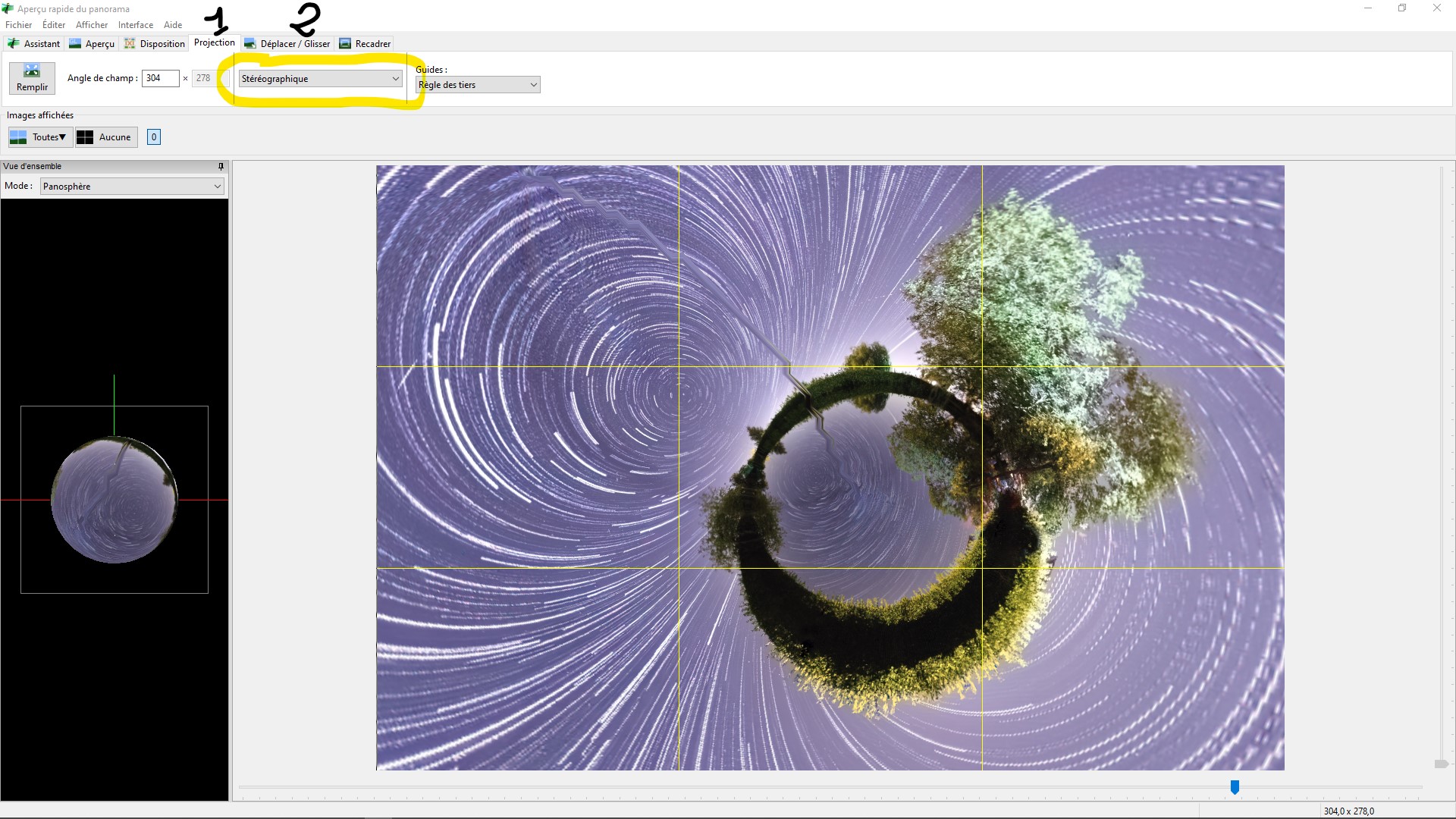Open the Fichier menu

pos(18,25)
